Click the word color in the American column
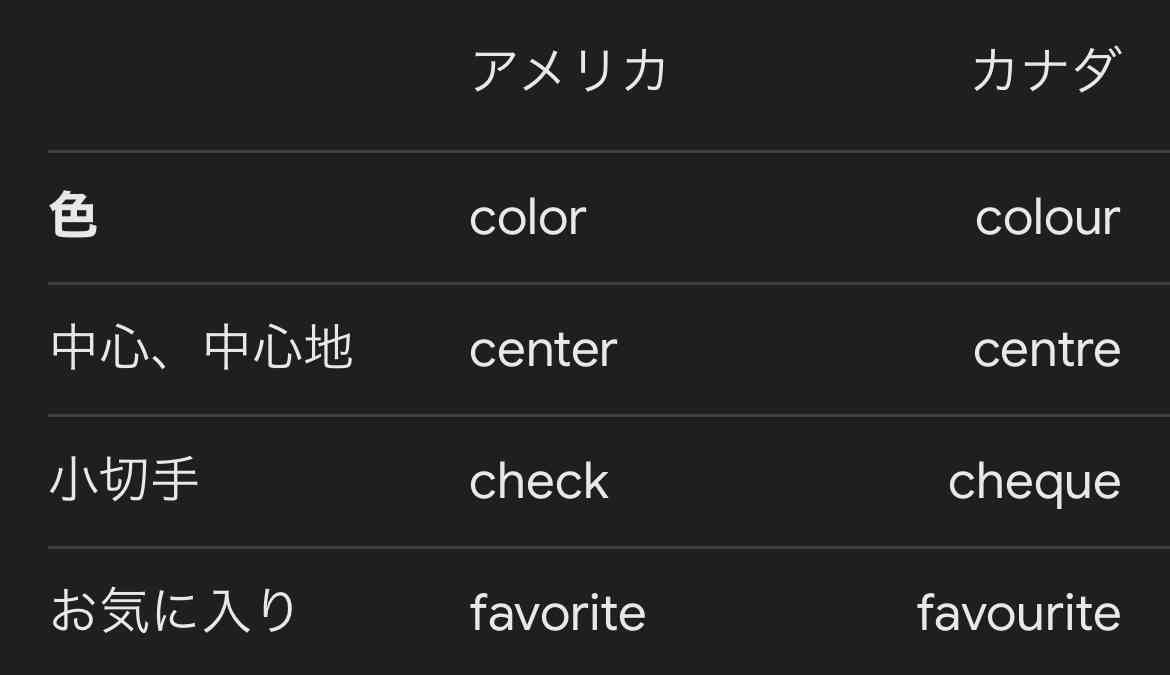The height and width of the screenshot is (675, 1170). click(528, 218)
